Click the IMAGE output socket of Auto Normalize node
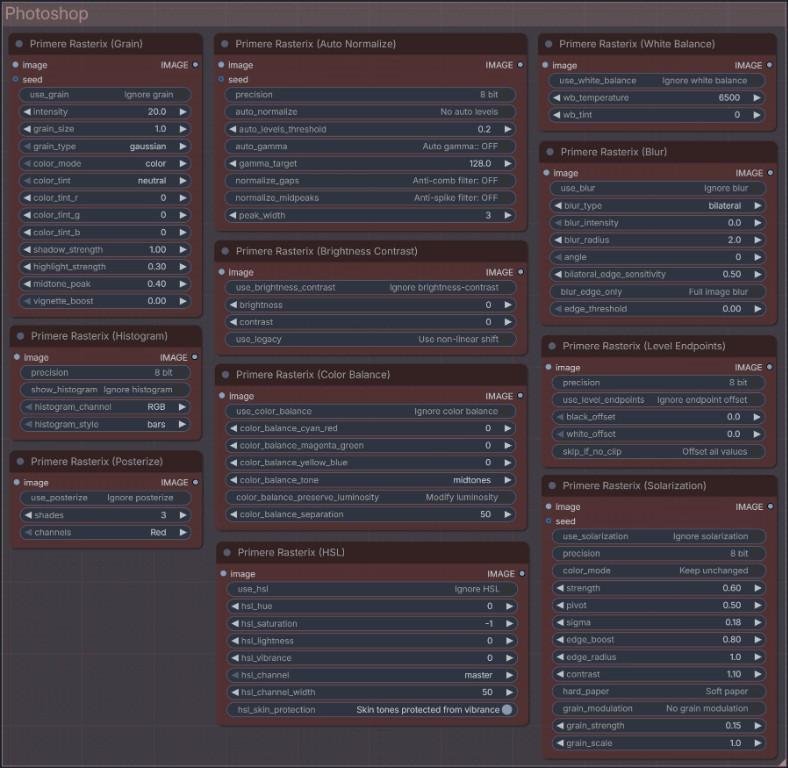788x768 pixels. pyautogui.click(x=520, y=65)
